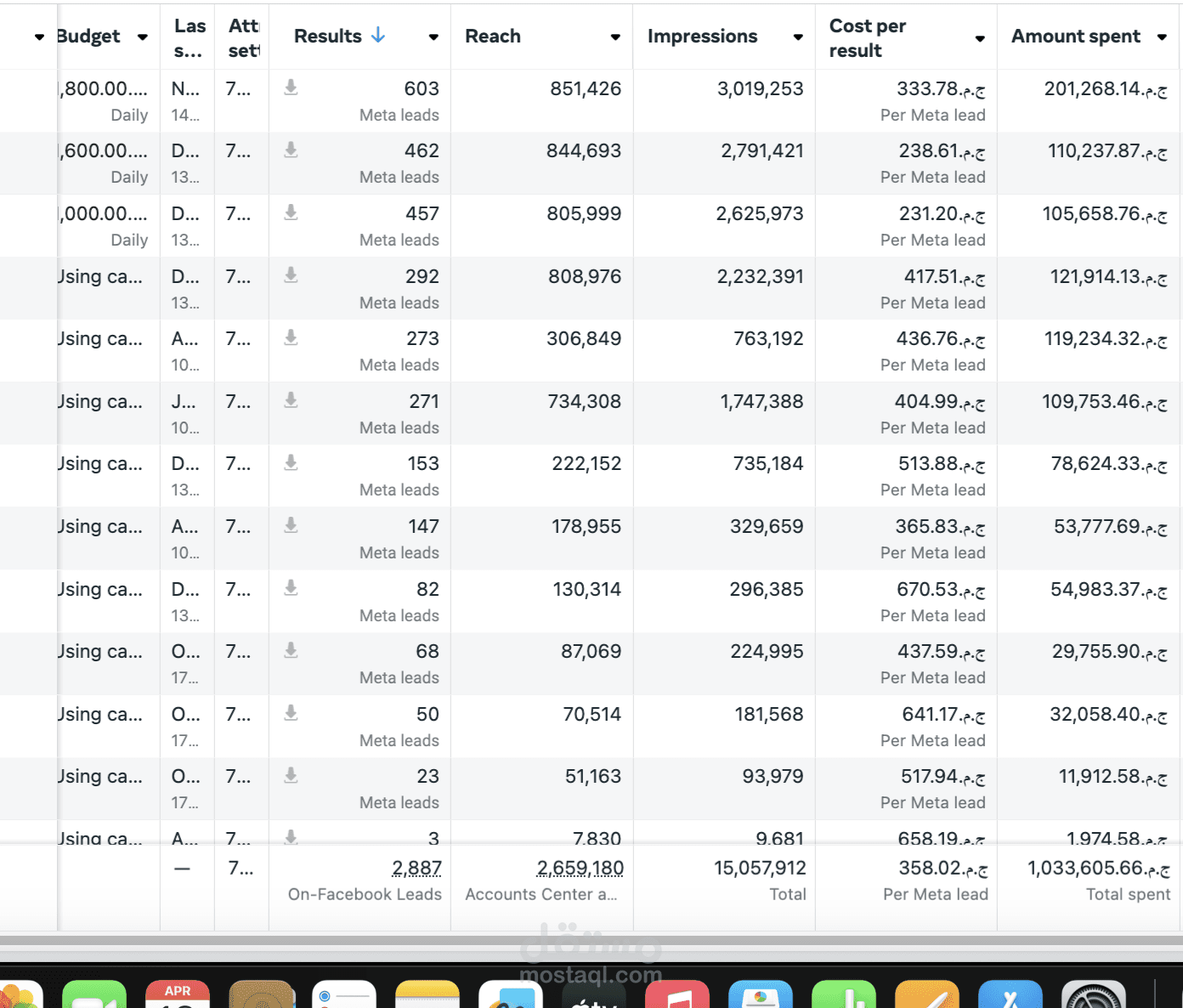Download leads for the 68 results row
Viewport: 1183px width, 1008px height.
pos(291,650)
